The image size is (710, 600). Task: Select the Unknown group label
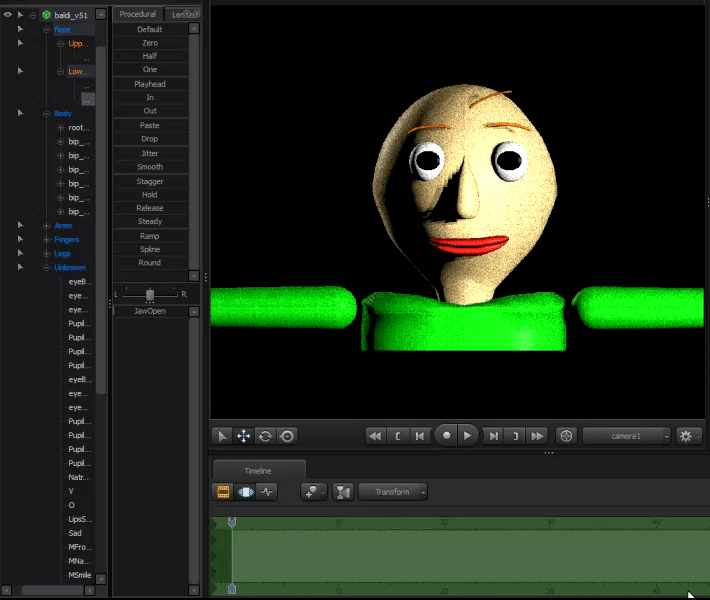pos(70,268)
